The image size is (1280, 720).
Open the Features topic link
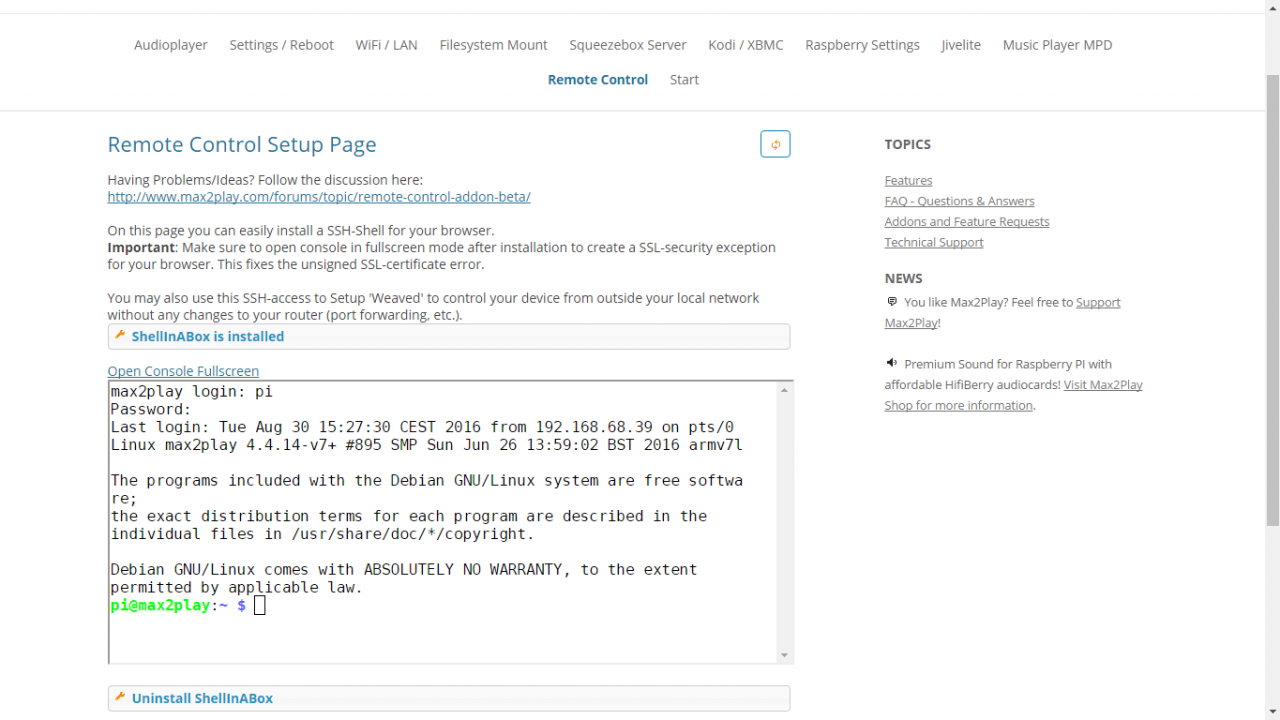(908, 181)
